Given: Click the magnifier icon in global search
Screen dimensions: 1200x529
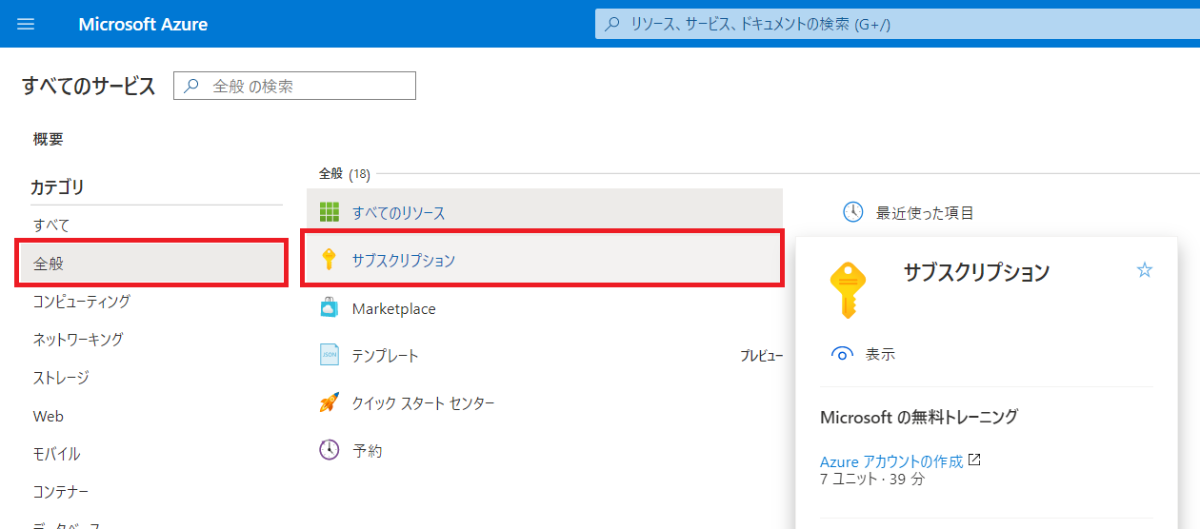Looking at the screenshot, I should pos(612,24).
